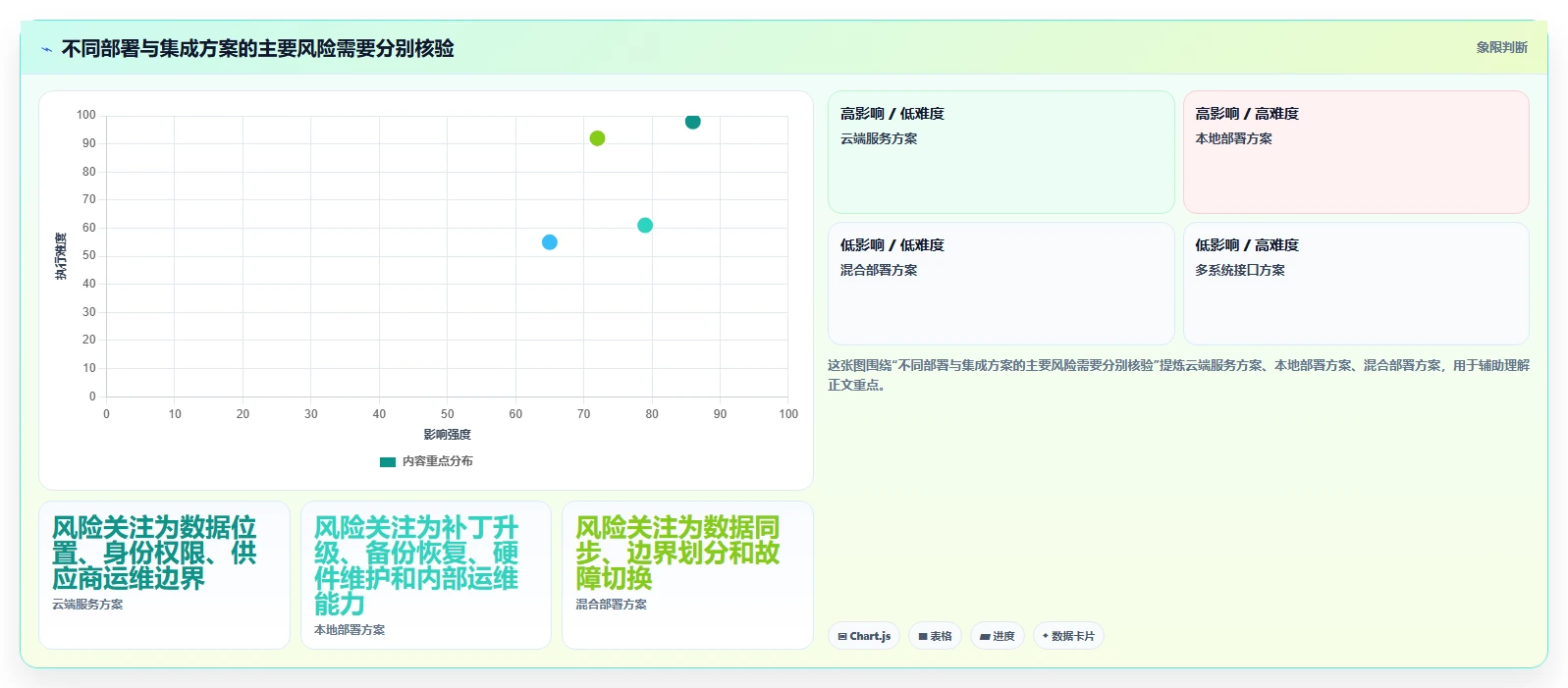Click the 表格 tag
1568x688 pixels.
[x=935, y=636]
